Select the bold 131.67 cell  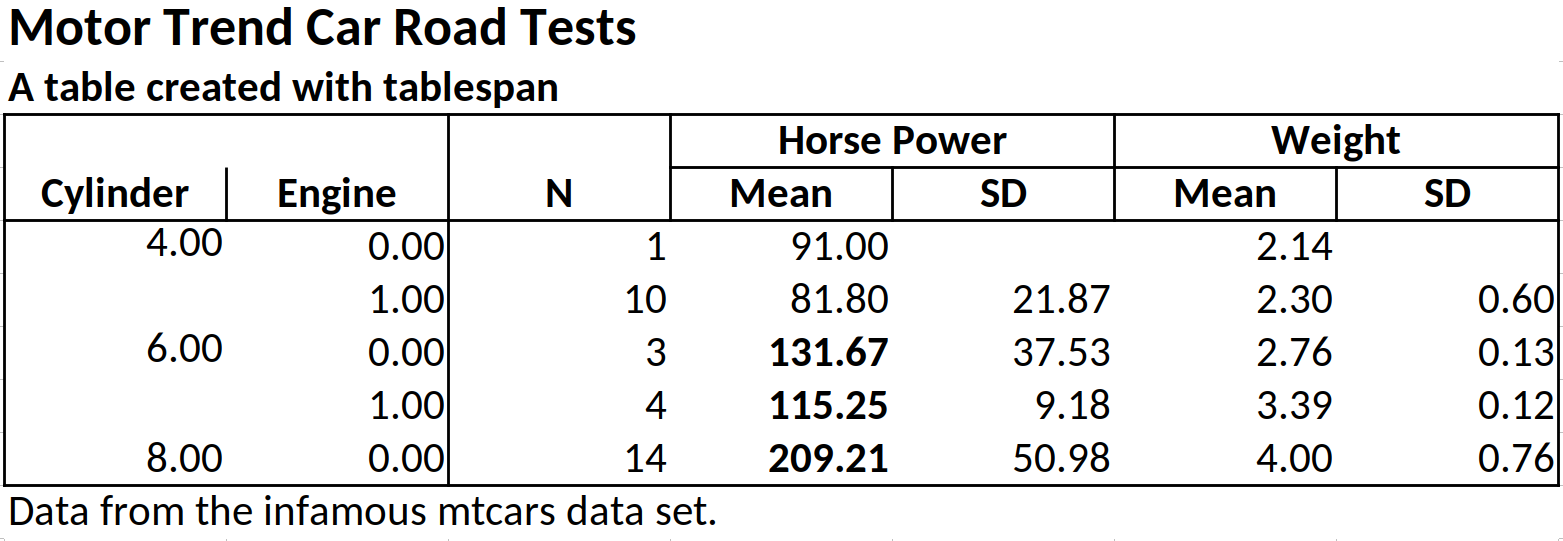[828, 352]
